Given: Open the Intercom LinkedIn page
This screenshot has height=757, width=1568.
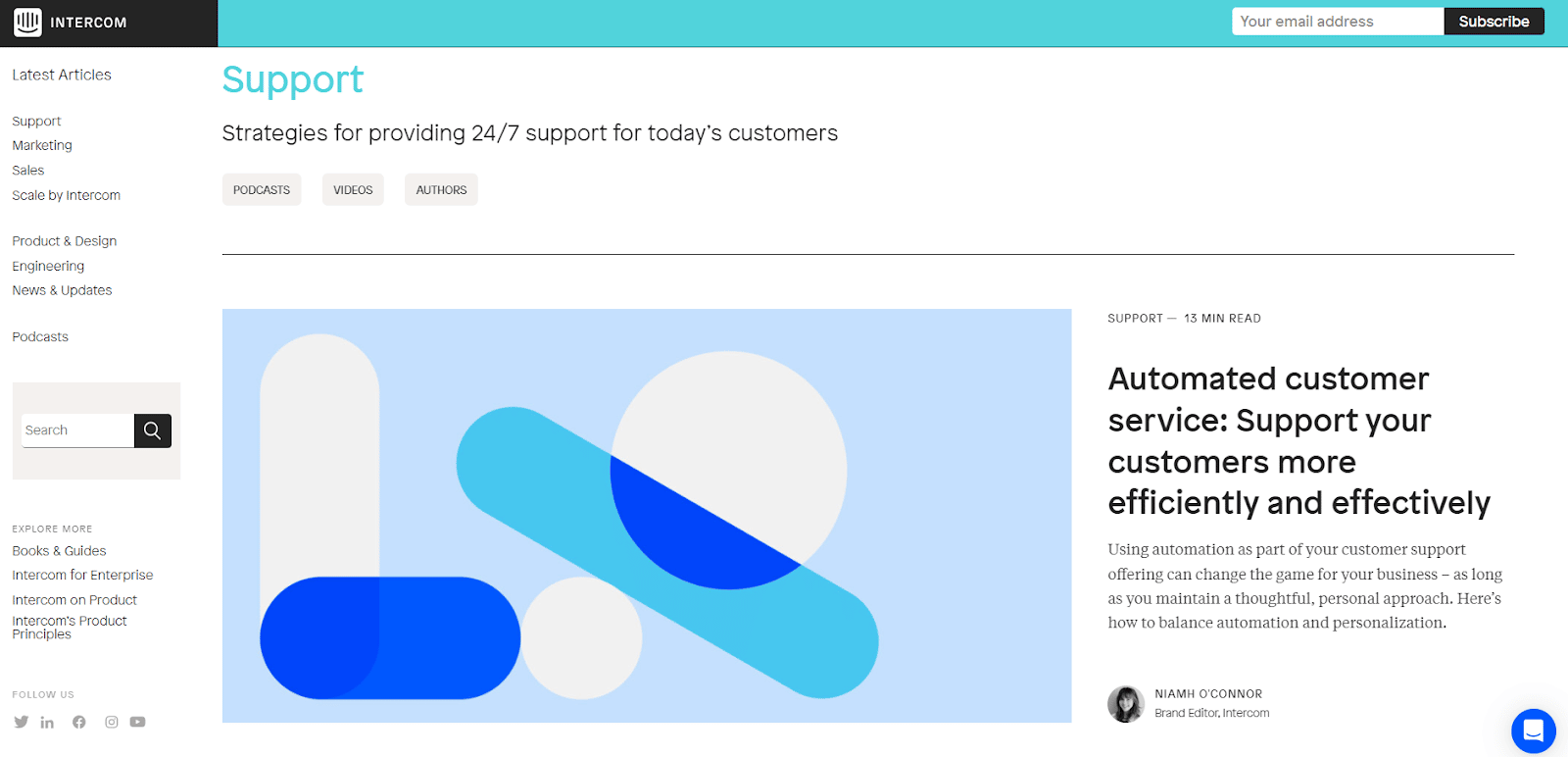Looking at the screenshot, I should click(x=47, y=722).
